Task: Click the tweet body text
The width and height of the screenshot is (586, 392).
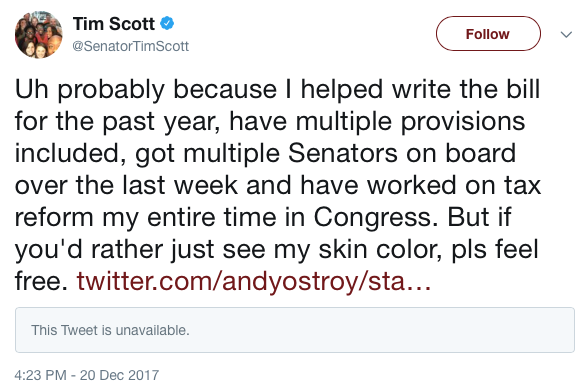Action: tap(278, 185)
